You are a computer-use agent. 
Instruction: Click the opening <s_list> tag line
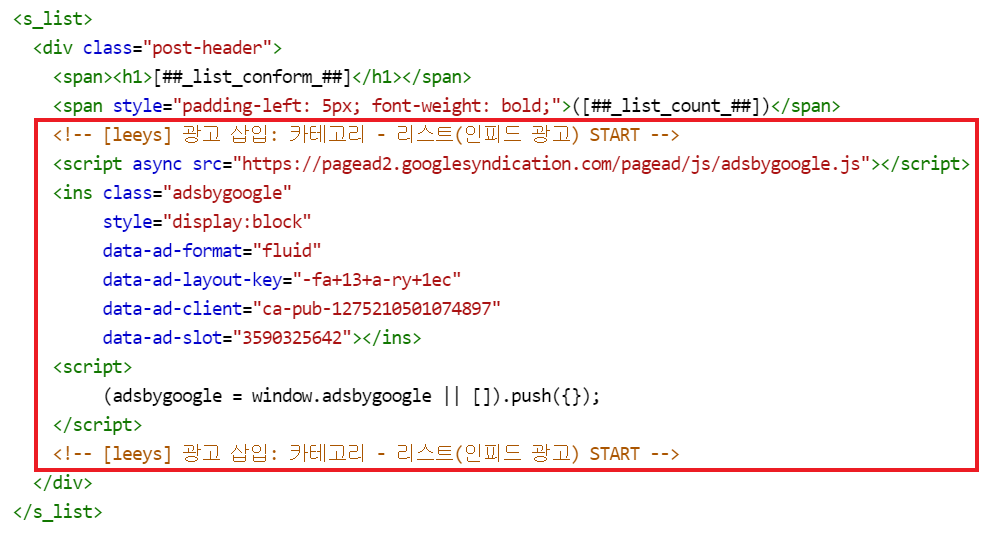53,19
